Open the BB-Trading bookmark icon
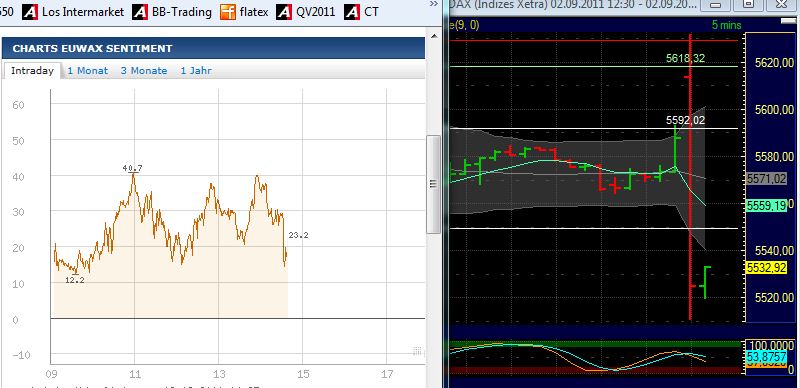800x388 pixels. (x=140, y=11)
